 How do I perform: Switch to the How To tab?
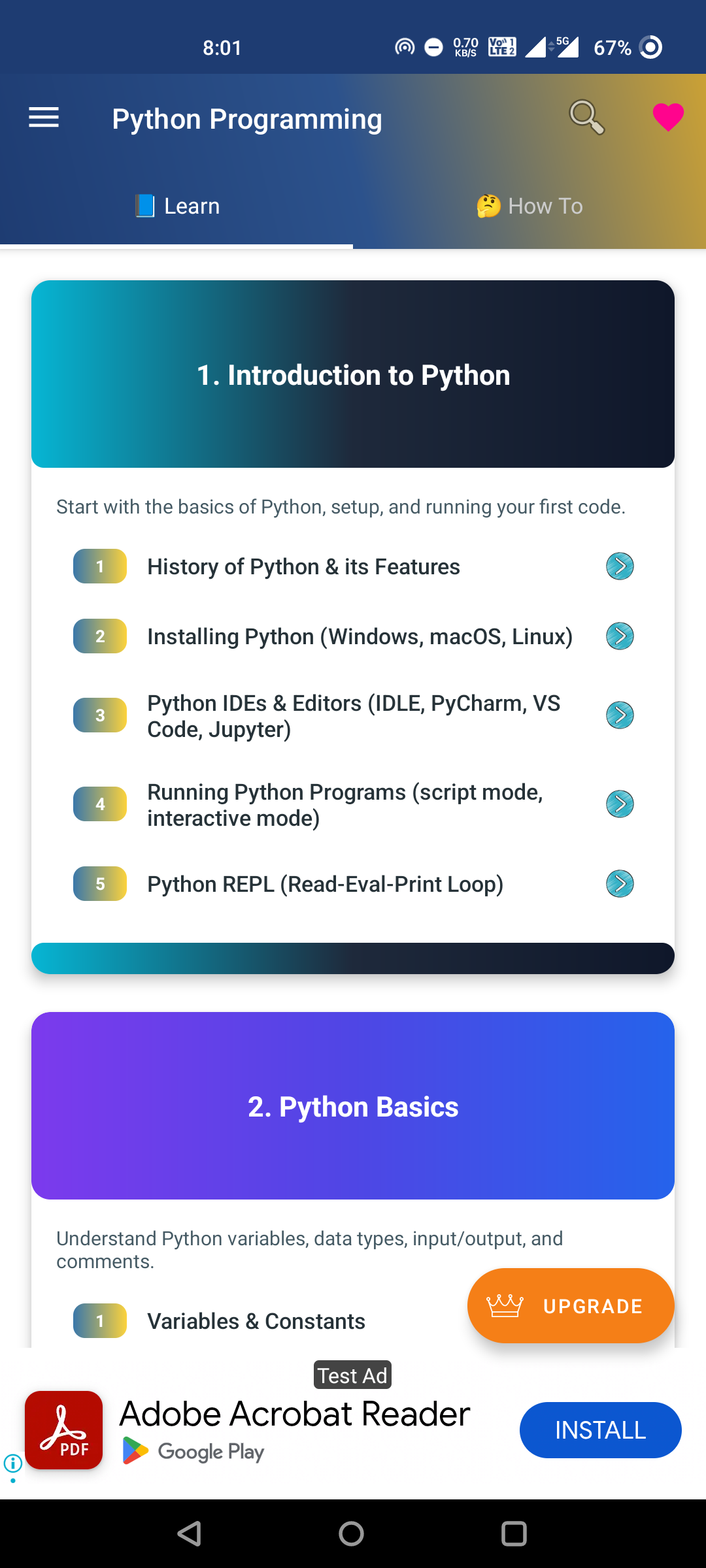529,205
